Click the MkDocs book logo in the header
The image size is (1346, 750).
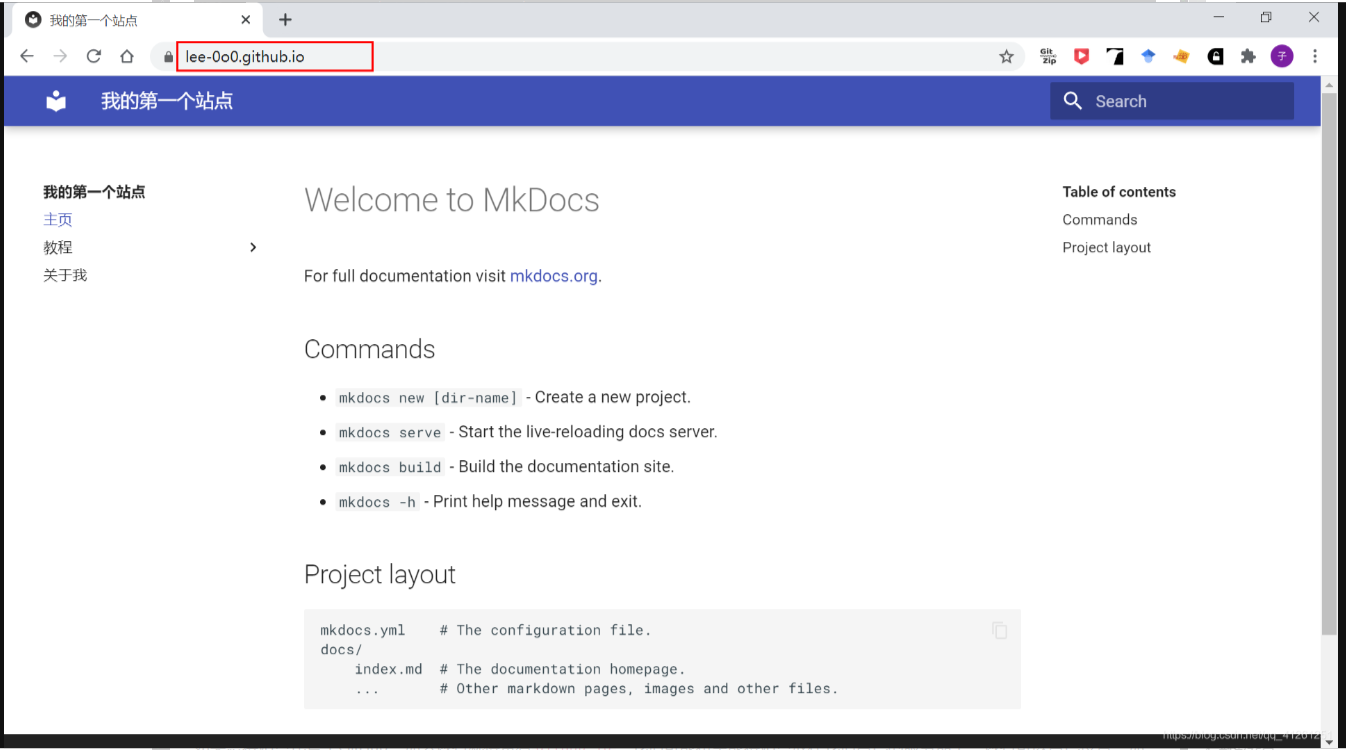(56, 101)
